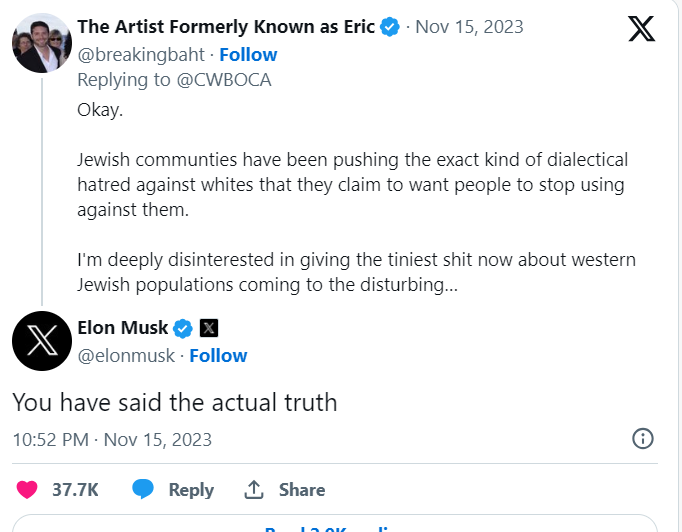Click the X logo in top-right corner
The width and height of the screenshot is (682, 532).
click(642, 30)
